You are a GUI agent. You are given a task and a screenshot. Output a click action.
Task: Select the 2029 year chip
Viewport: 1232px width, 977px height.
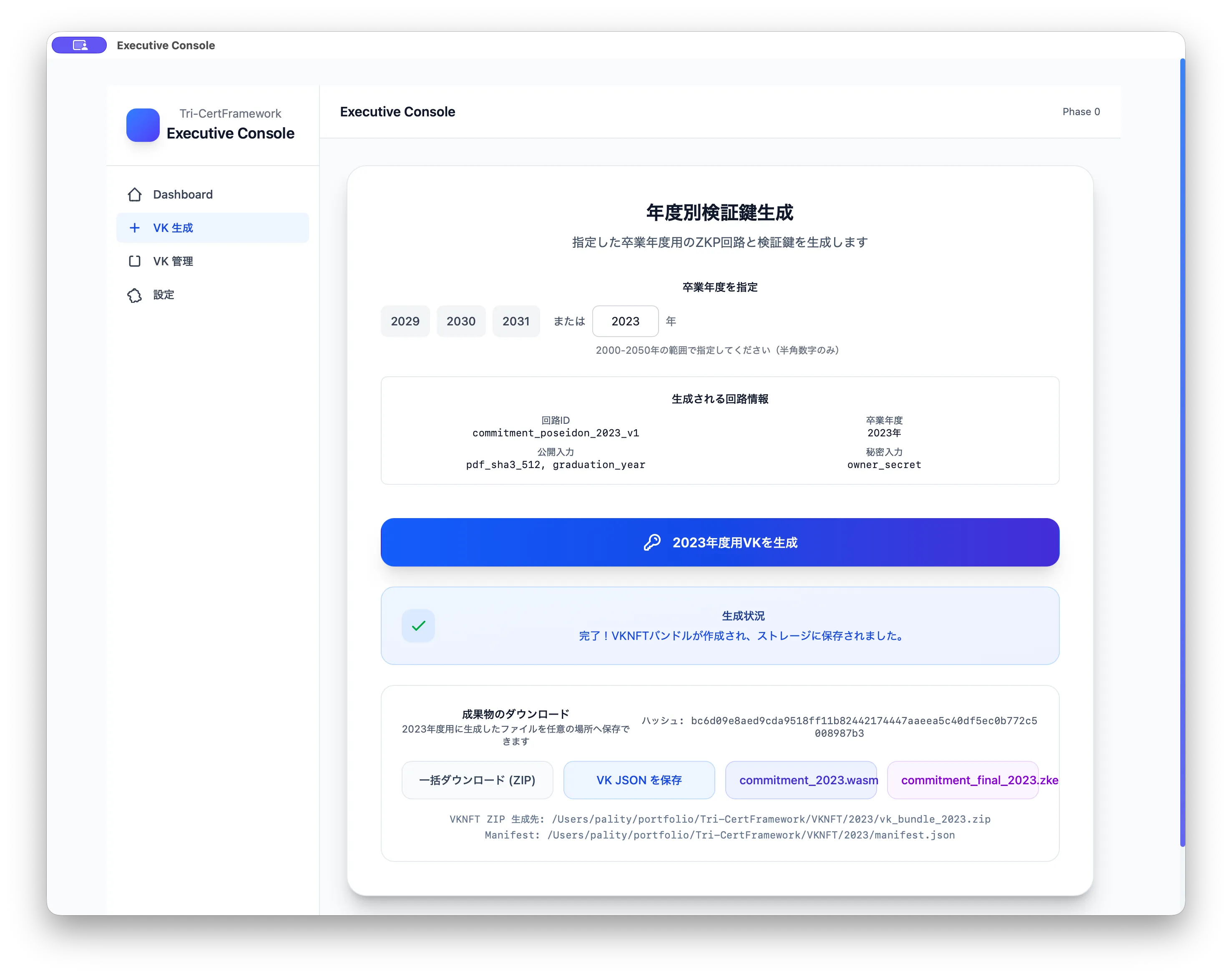tap(405, 321)
